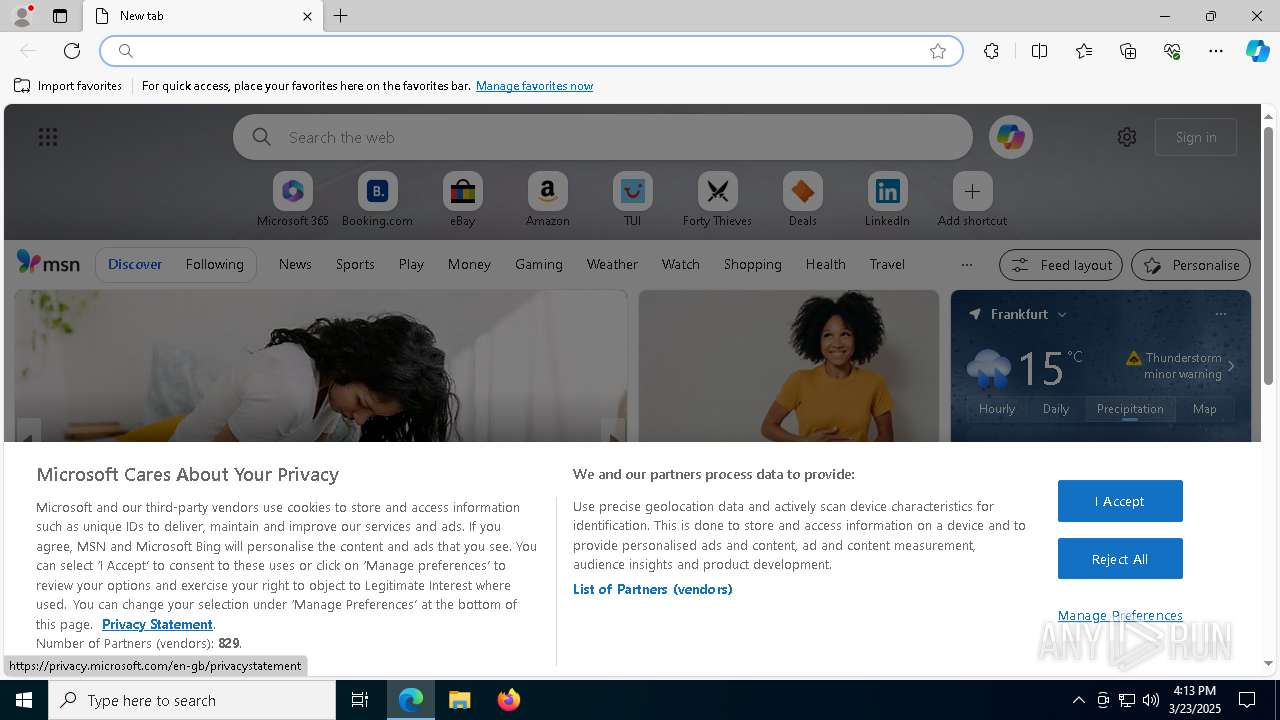Open Manage favorites now link
Screen dimensions: 1280x720
pyautogui.click(x=534, y=86)
